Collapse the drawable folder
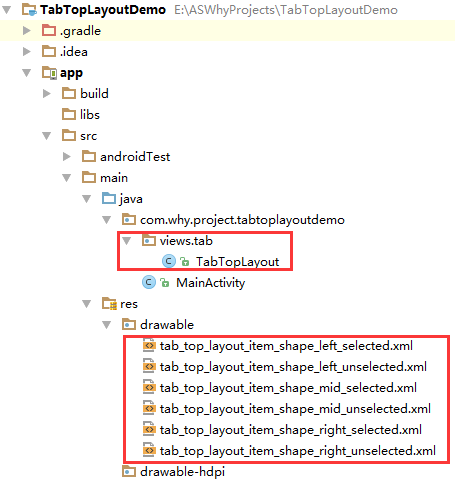Screen dimensions: 455x479 [x=107, y=325]
